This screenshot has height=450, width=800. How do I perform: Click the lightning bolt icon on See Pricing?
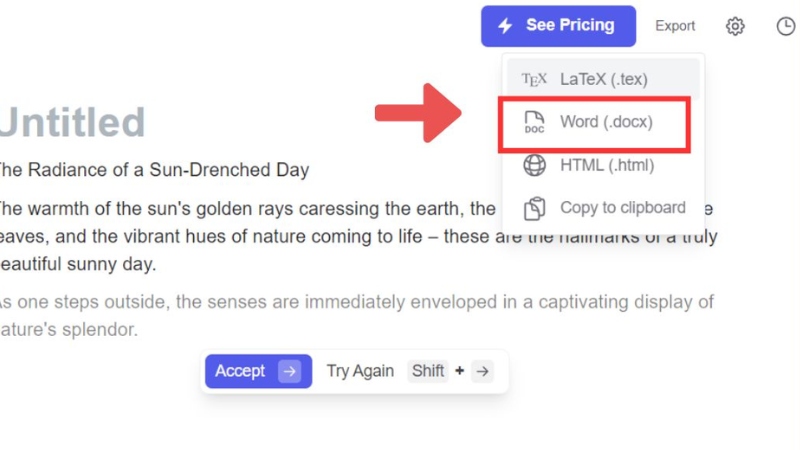[505, 26]
